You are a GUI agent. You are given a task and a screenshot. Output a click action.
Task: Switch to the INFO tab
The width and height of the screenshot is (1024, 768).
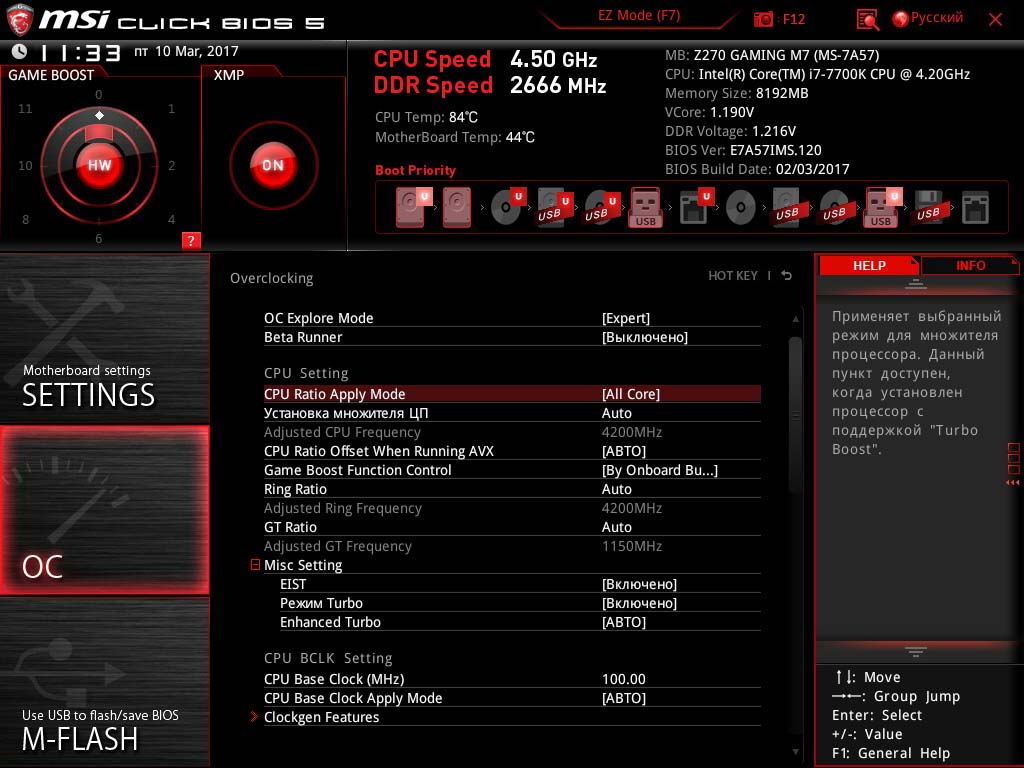pyautogui.click(x=970, y=265)
